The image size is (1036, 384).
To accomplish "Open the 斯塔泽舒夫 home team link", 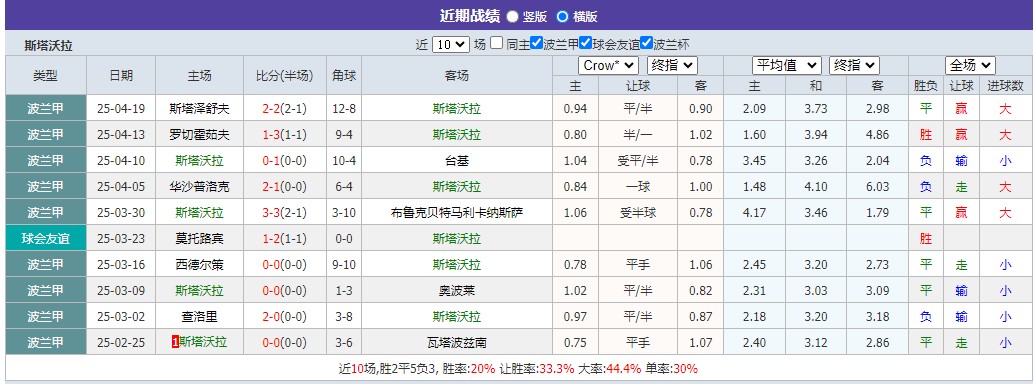I will (x=200, y=108).
